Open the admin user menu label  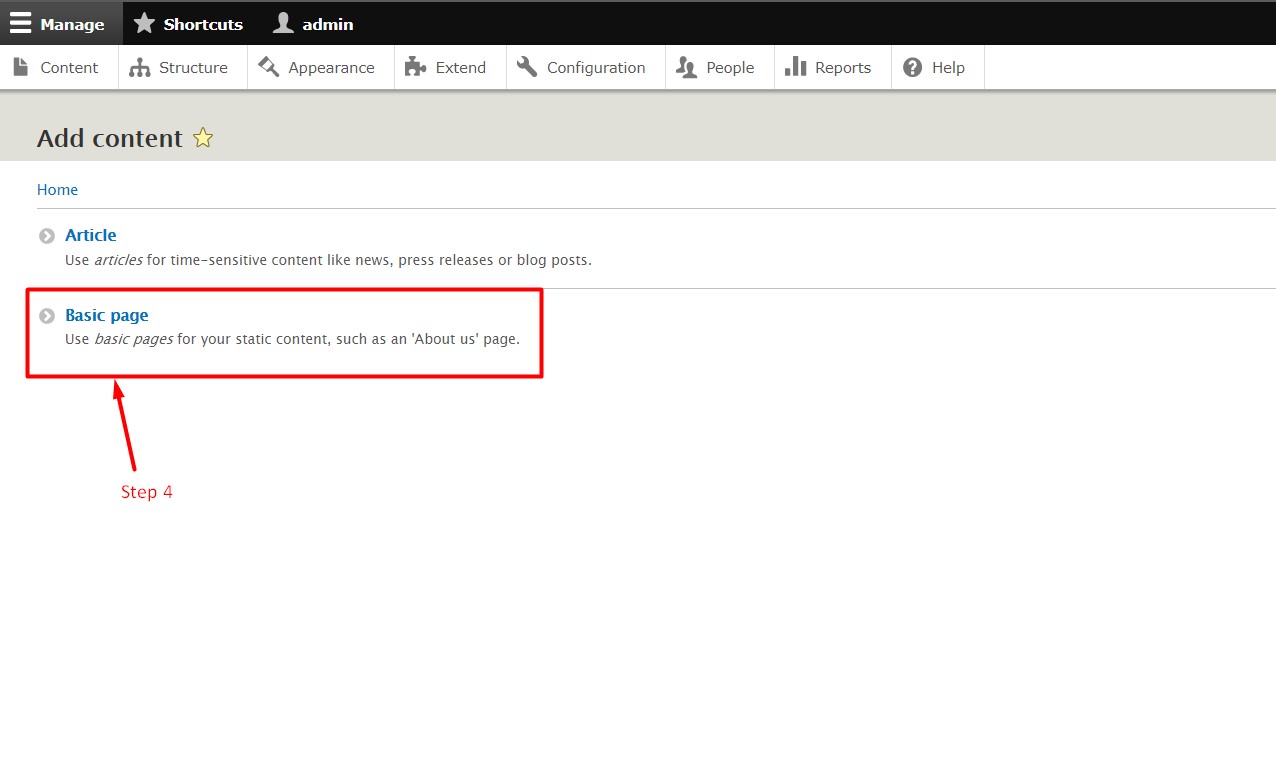click(328, 24)
